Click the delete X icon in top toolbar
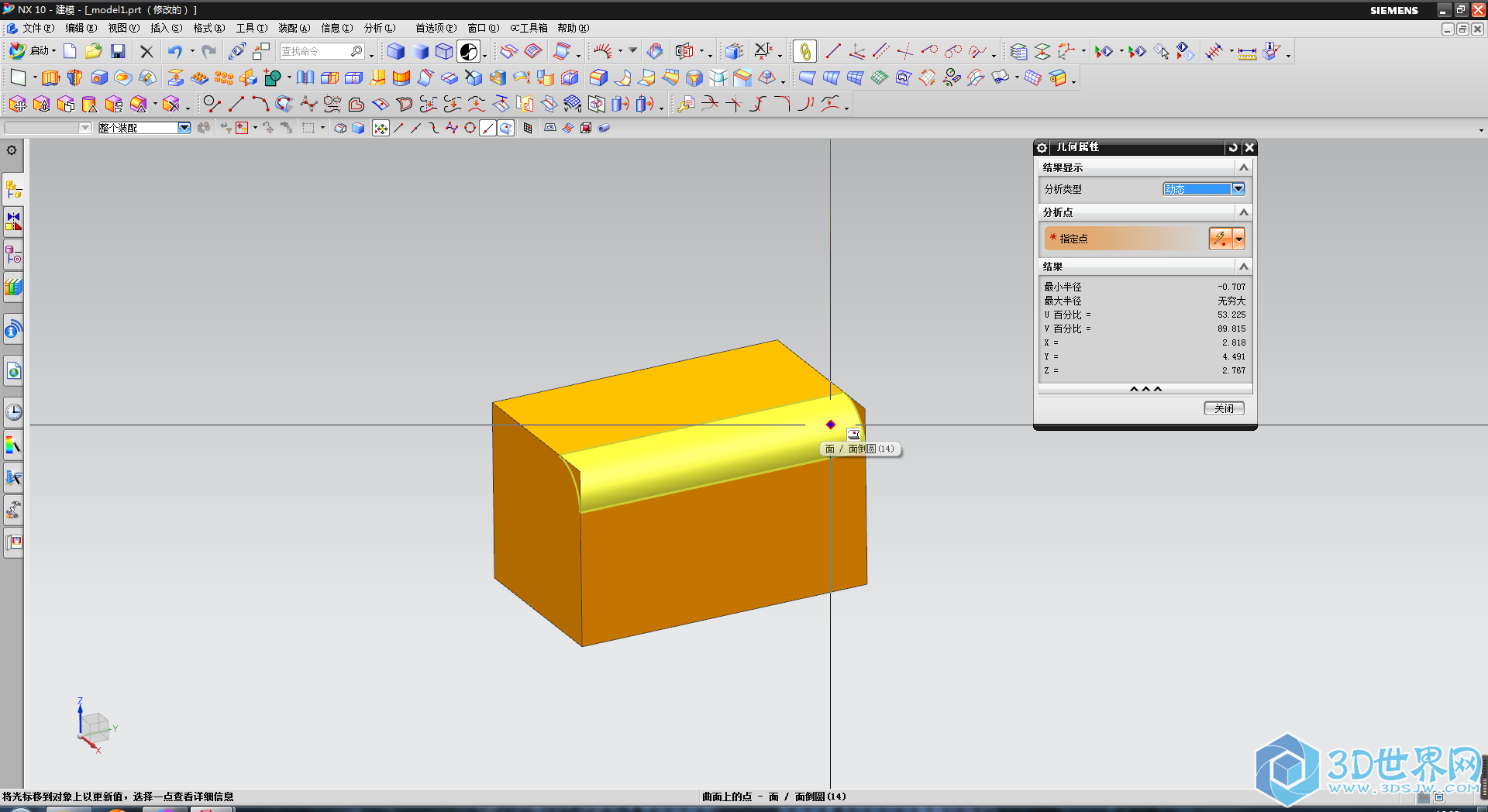The height and width of the screenshot is (812, 1488). (146, 51)
